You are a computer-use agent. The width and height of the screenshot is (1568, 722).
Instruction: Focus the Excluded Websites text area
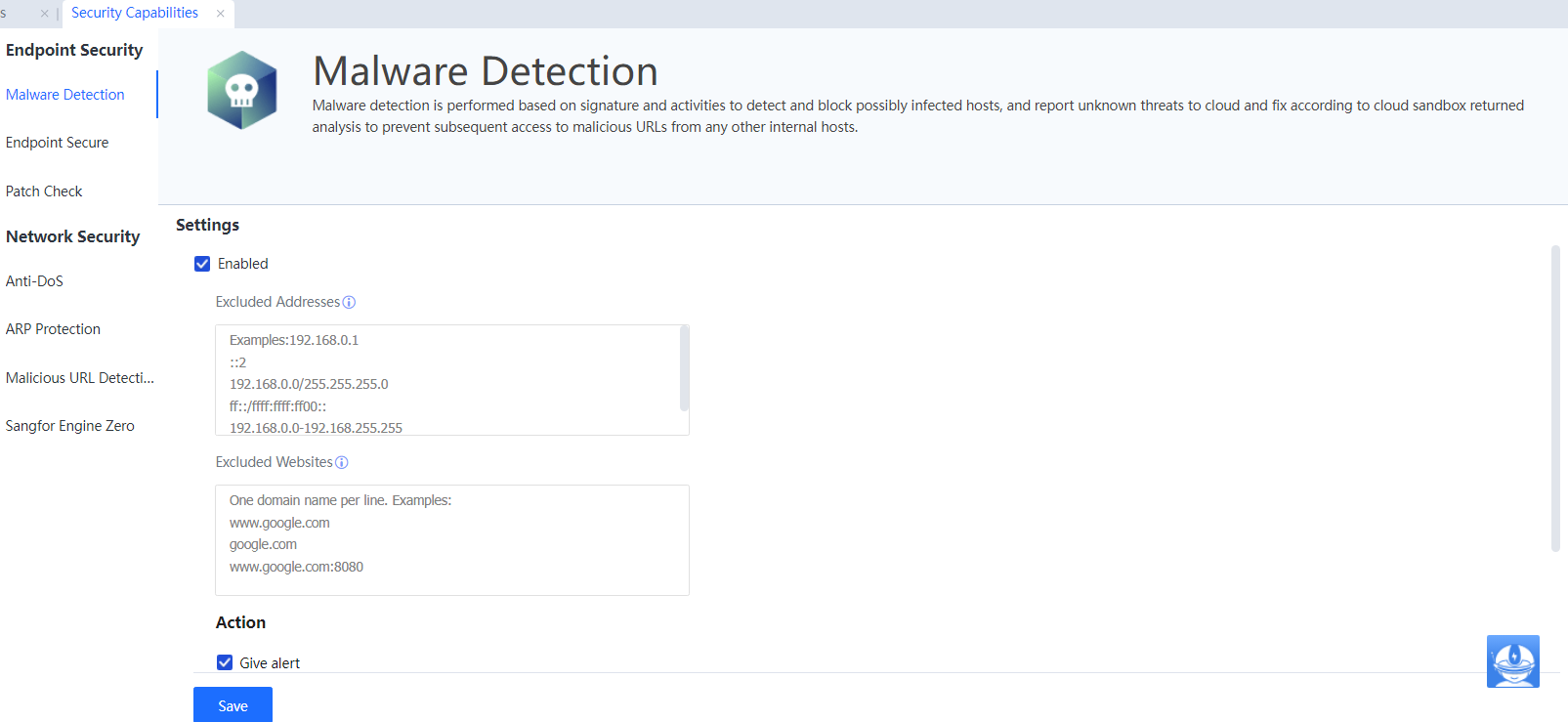click(x=451, y=540)
